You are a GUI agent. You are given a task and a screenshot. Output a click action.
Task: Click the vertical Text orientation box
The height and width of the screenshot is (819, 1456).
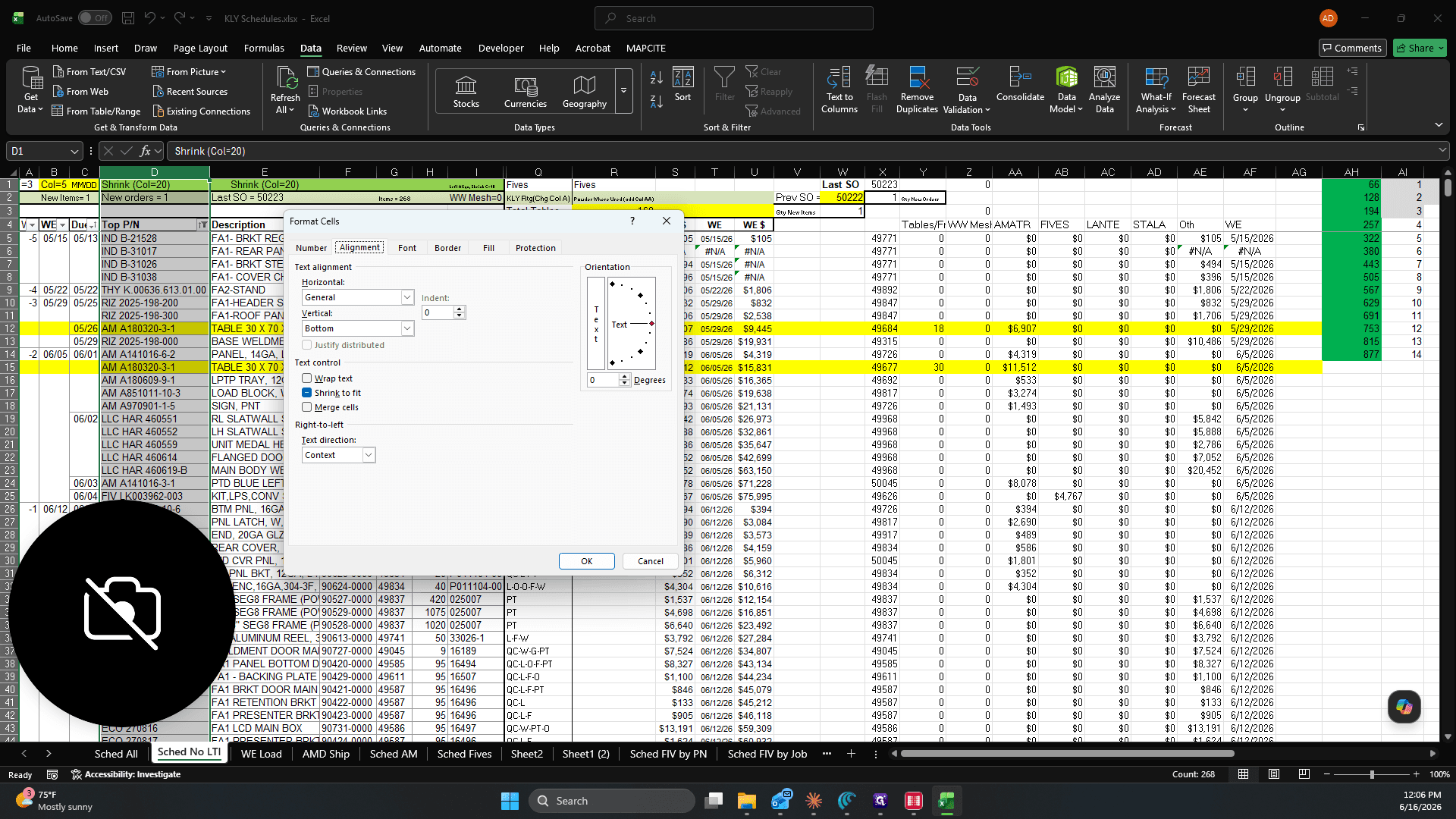click(x=596, y=324)
